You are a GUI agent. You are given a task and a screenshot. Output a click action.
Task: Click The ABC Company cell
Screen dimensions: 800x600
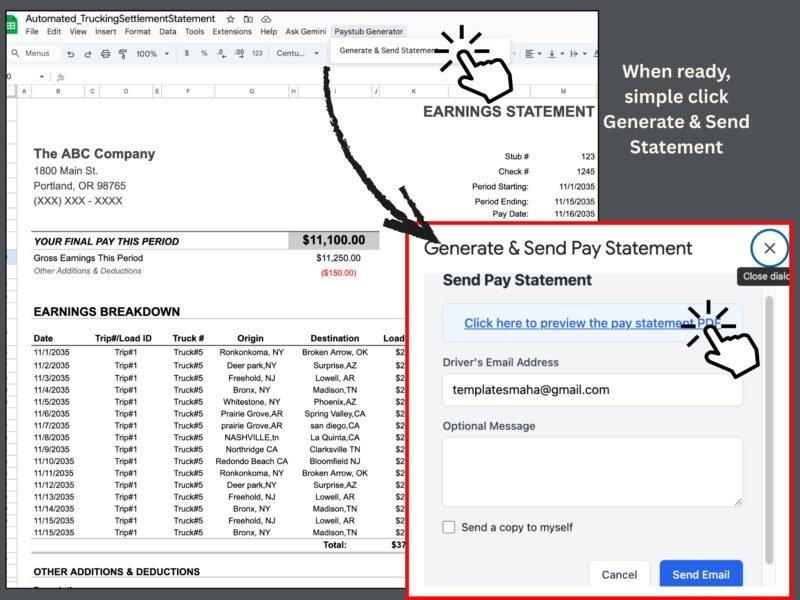coord(94,154)
